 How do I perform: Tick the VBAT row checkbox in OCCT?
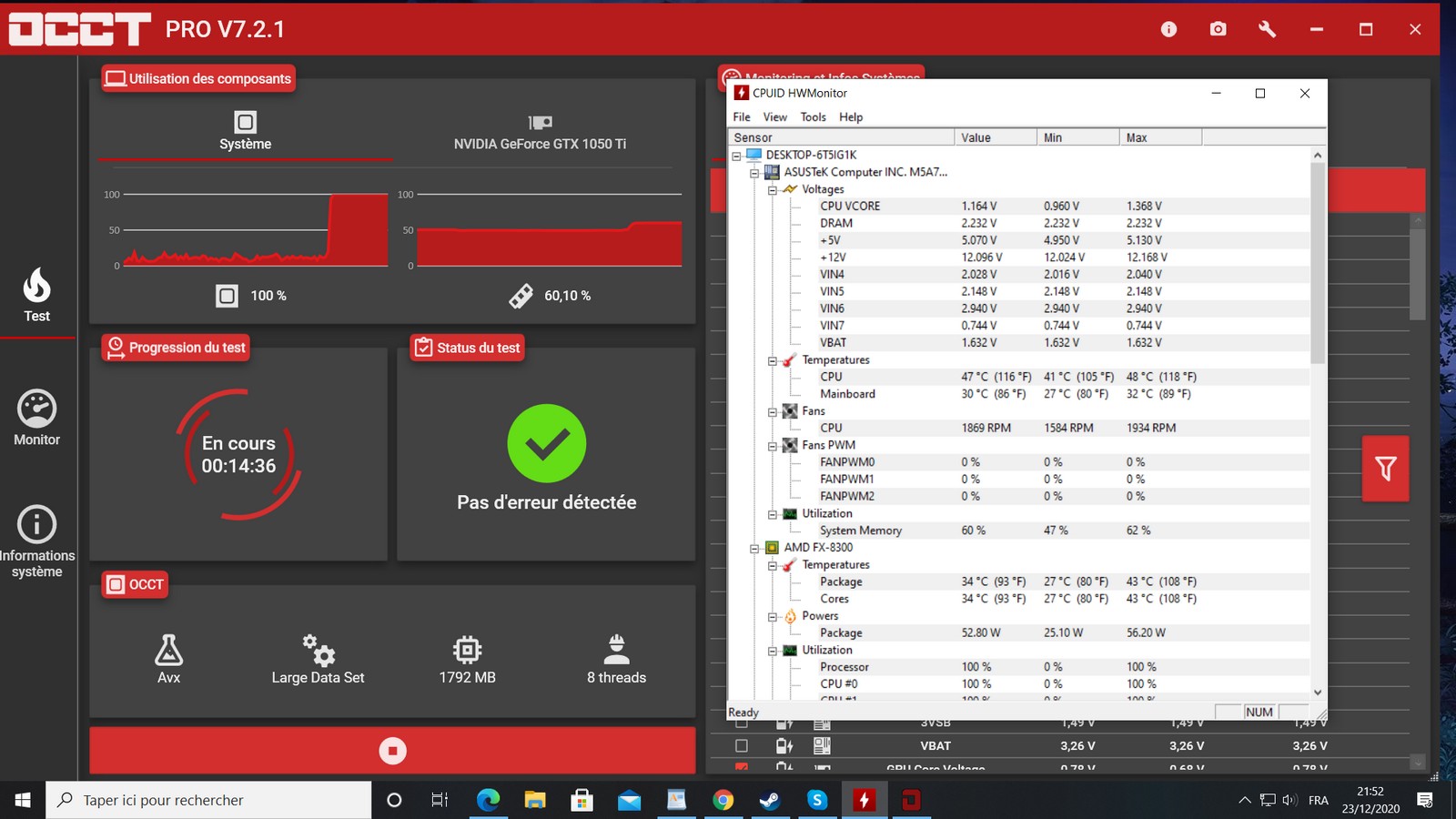(742, 746)
